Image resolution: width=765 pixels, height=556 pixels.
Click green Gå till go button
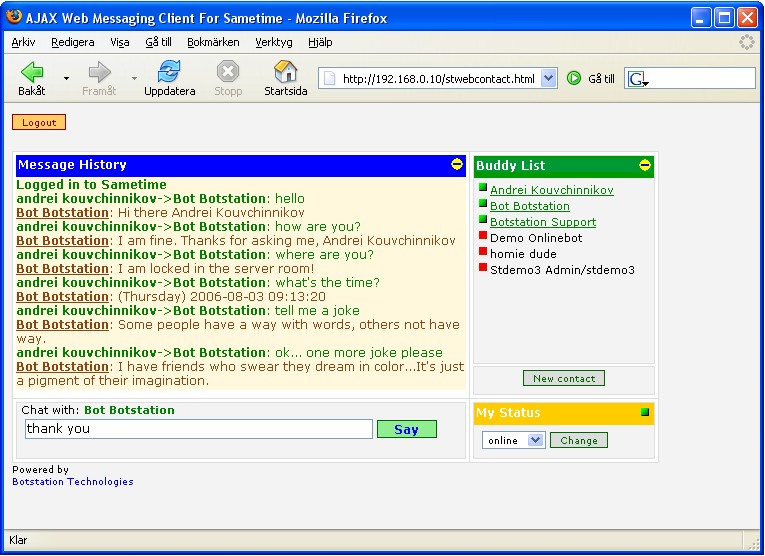(574, 78)
